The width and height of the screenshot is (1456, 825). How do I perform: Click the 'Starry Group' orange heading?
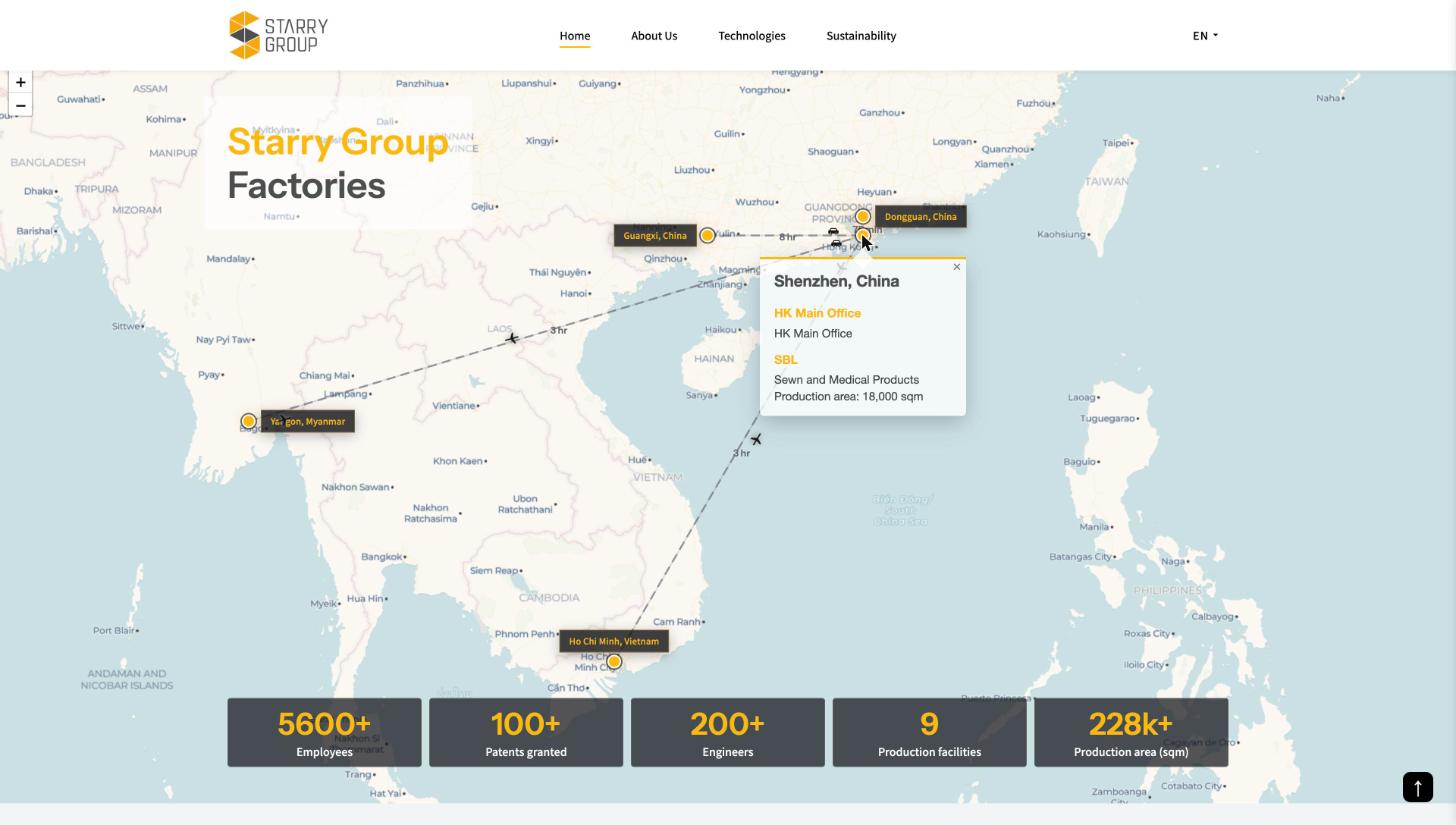coord(338,142)
